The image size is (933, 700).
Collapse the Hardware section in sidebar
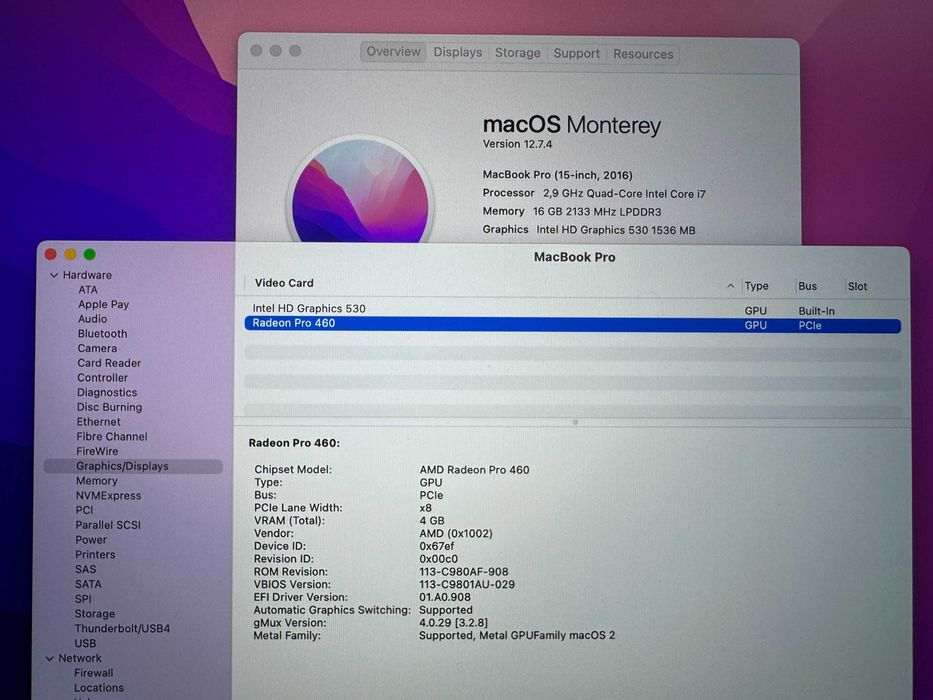pos(54,275)
